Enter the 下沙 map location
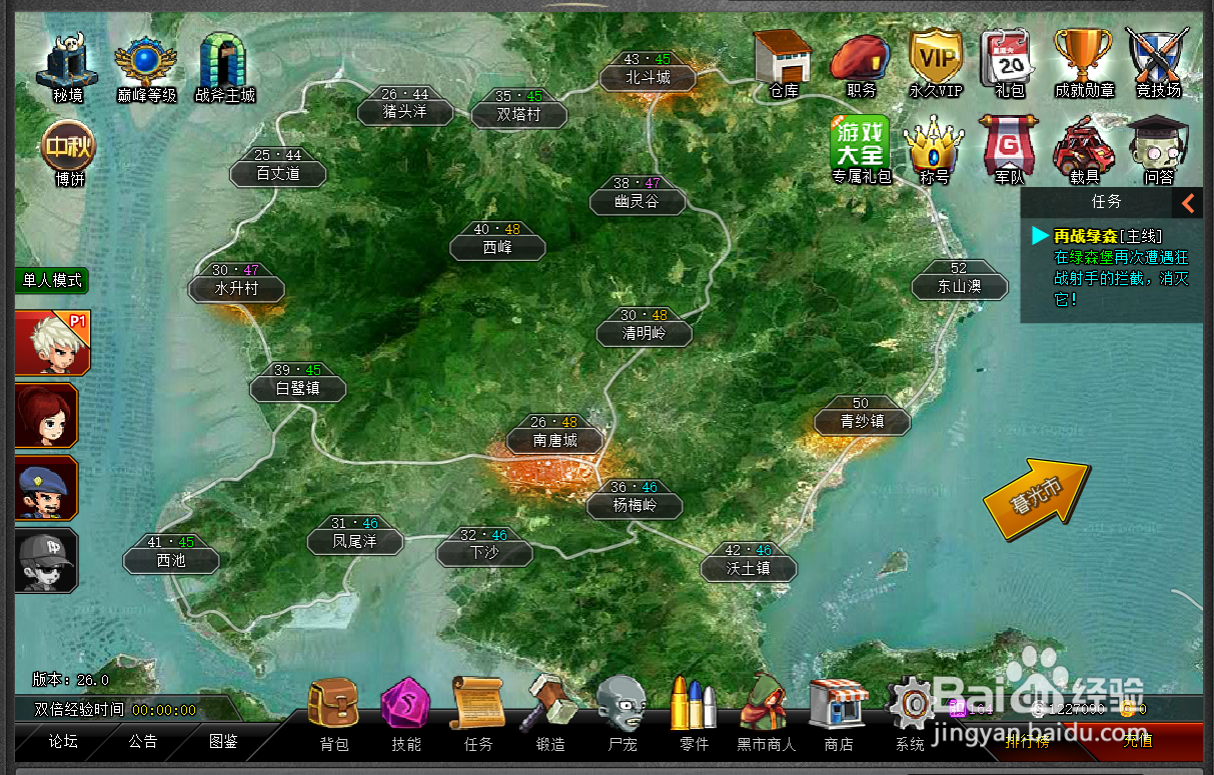 484,546
